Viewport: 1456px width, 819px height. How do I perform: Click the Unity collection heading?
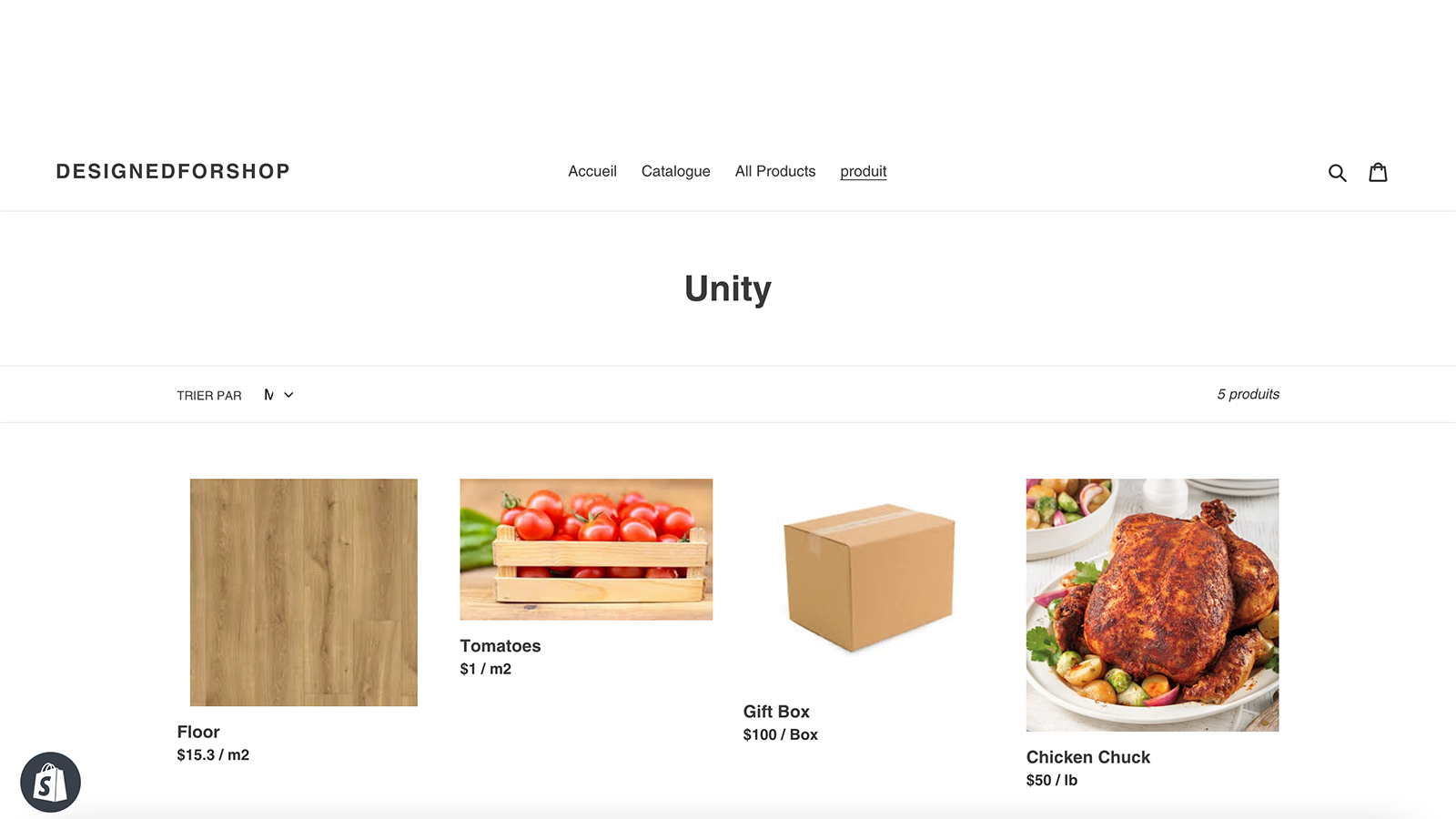[728, 289]
